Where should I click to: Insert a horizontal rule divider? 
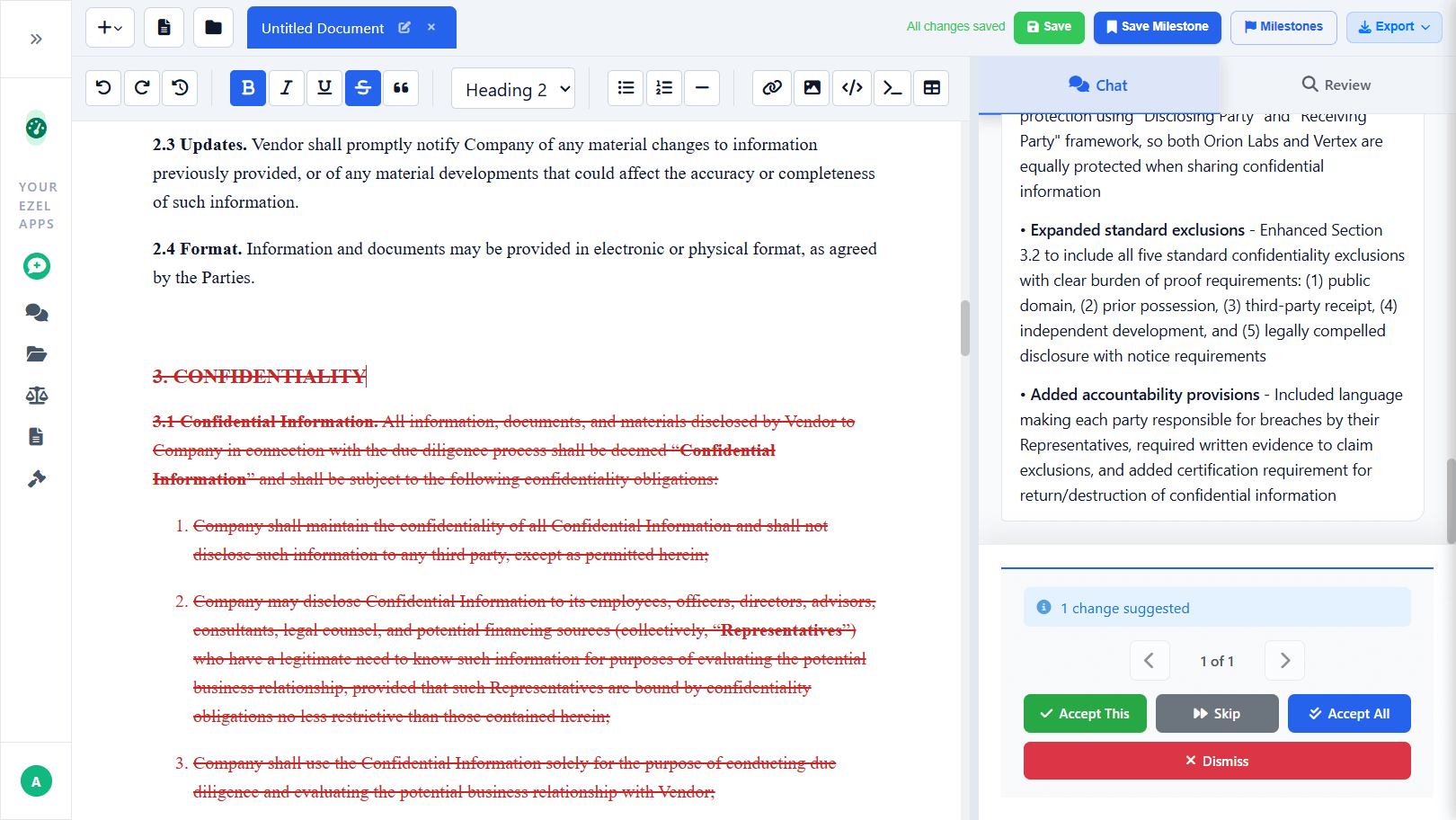point(702,88)
